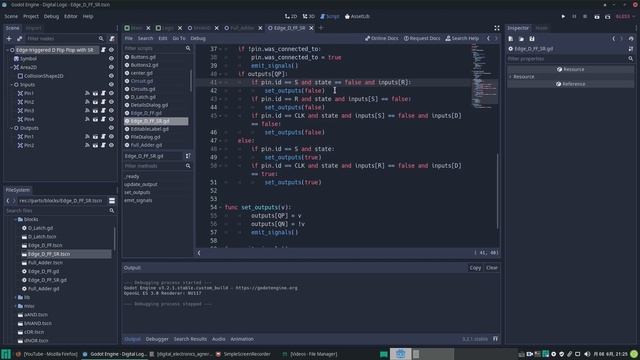Click the code editor vertical scrollbar
This screenshot has width=640, height=360.
pyautogui.click(x=497, y=191)
